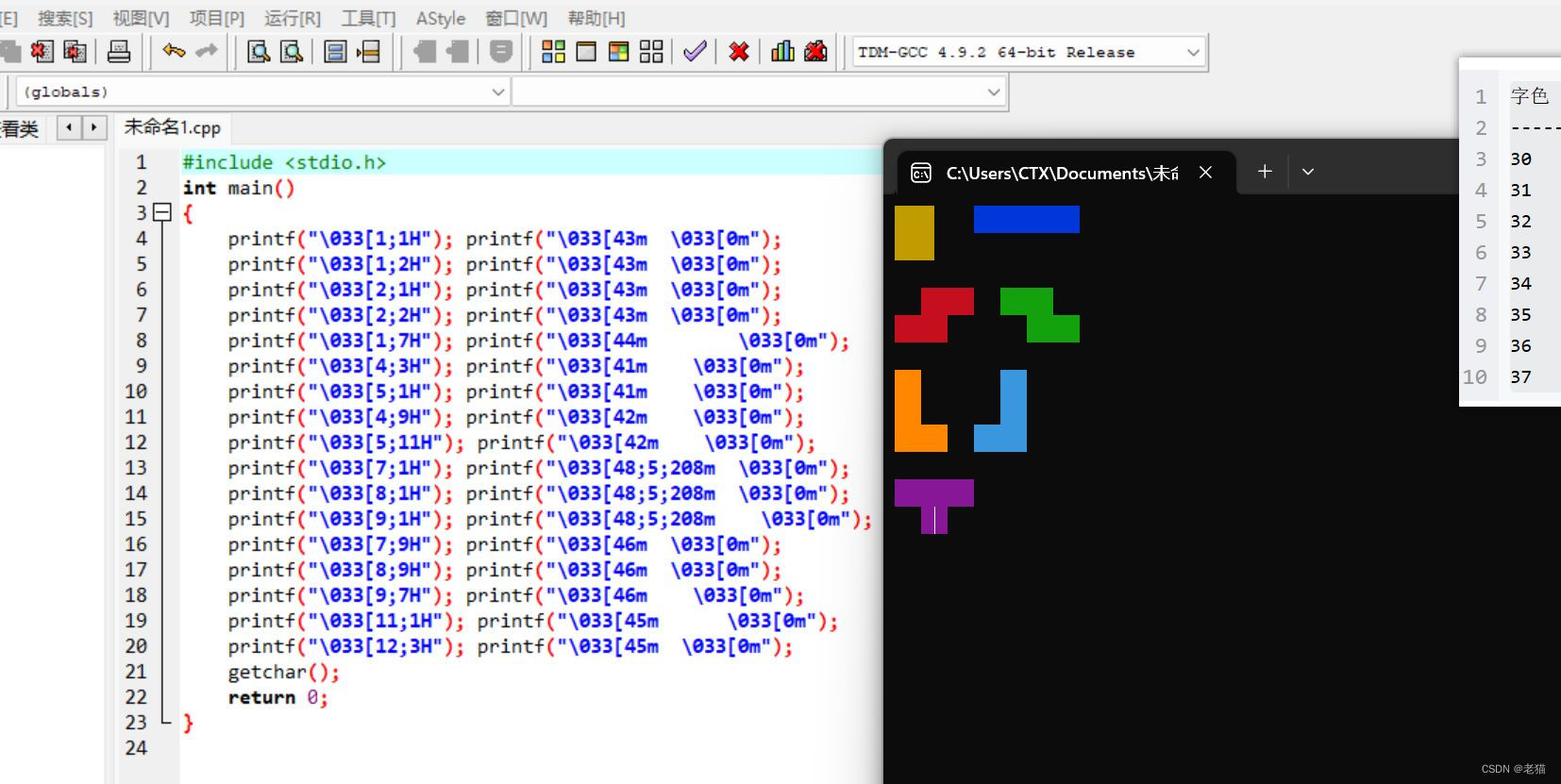Open a new terminal tab with plus
This screenshot has width=1561, height=784.
click(x=1265, y=172)
